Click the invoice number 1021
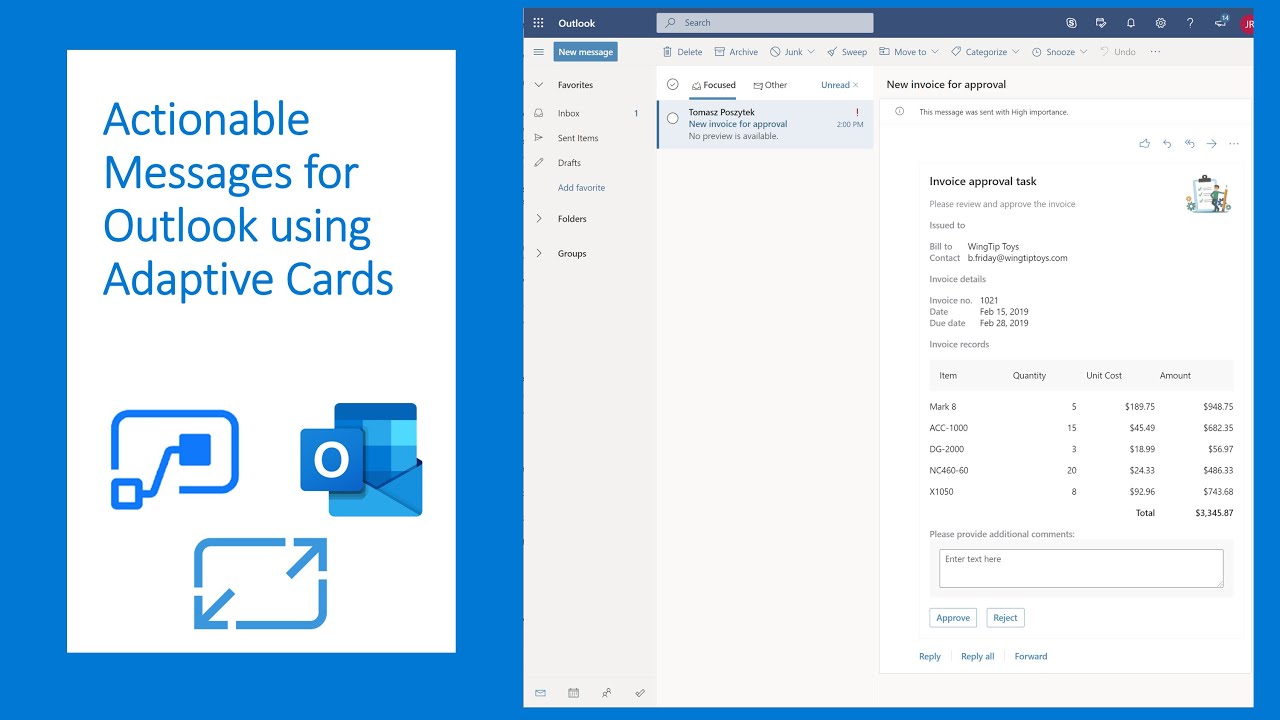 click(x=989, y=300)
